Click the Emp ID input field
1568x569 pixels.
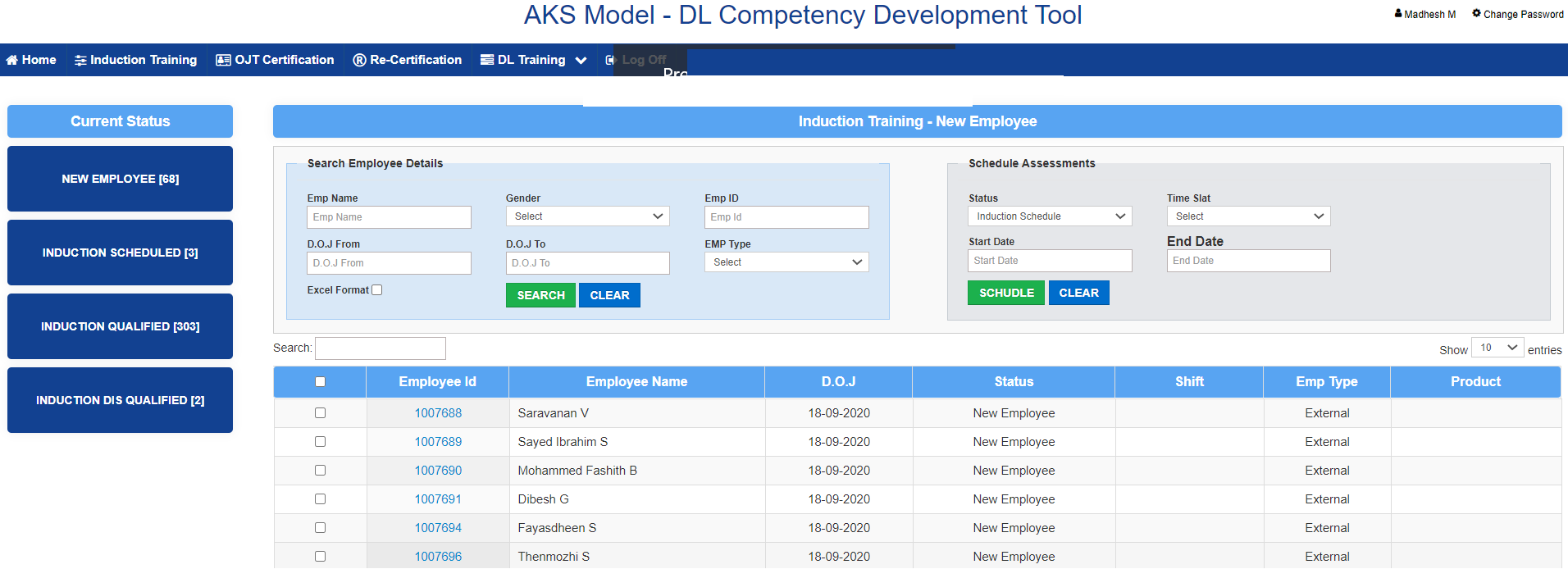[x=786, y=217]
